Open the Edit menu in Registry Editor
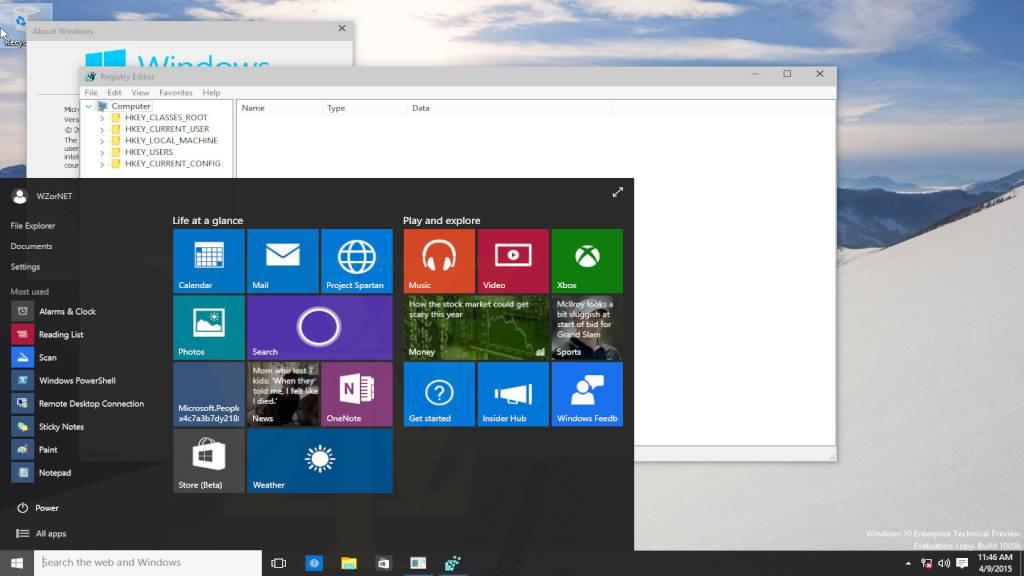The height and width of the screenshot is (576, 1024). (x=114, y=91)
